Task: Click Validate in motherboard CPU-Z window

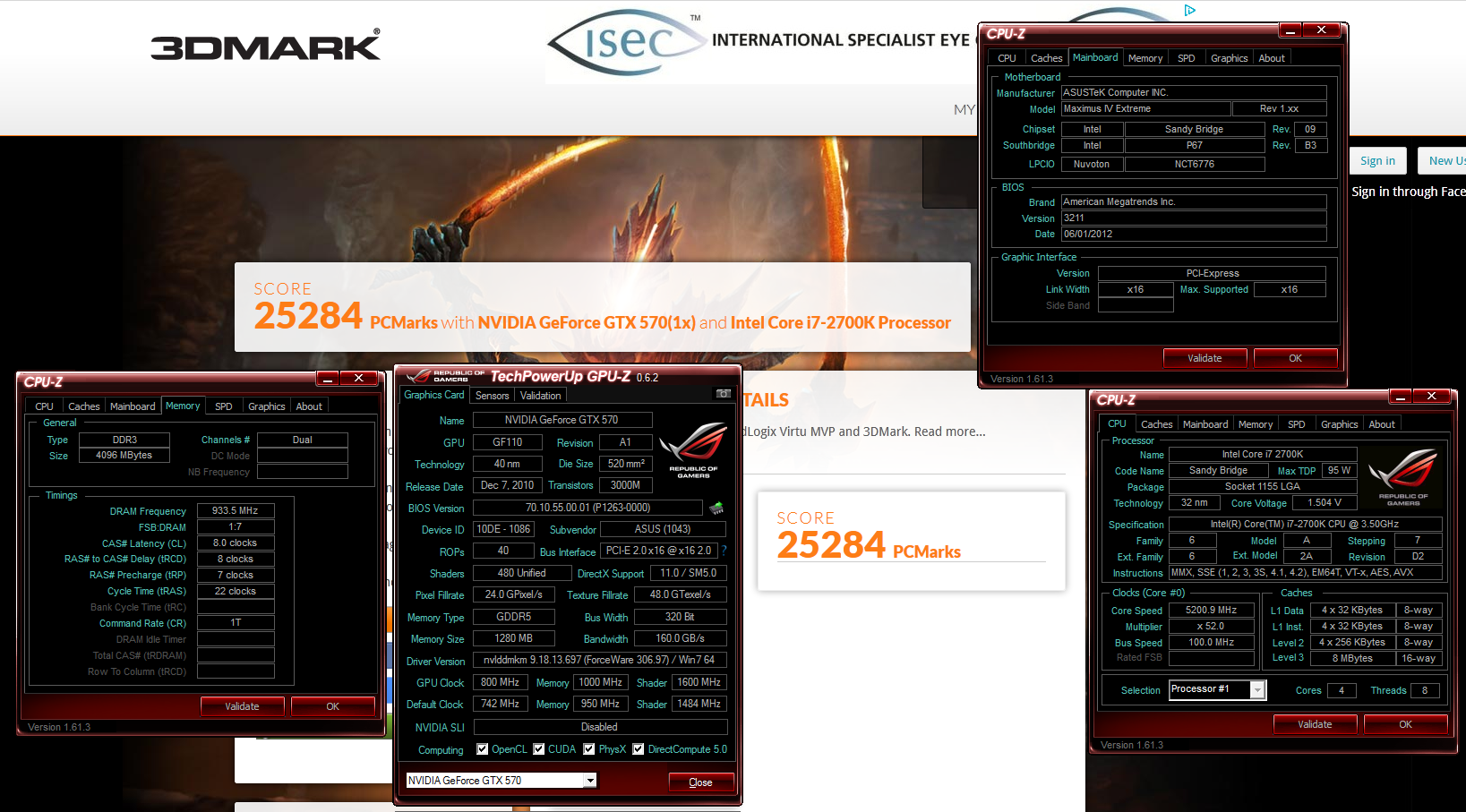Action: 1205,358
